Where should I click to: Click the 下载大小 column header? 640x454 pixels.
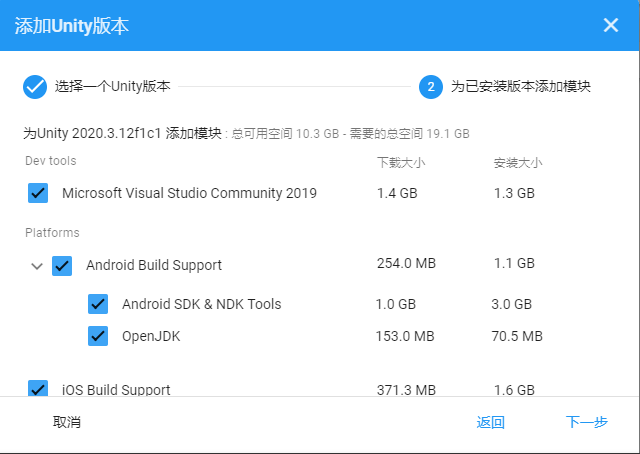coord(401,162)
